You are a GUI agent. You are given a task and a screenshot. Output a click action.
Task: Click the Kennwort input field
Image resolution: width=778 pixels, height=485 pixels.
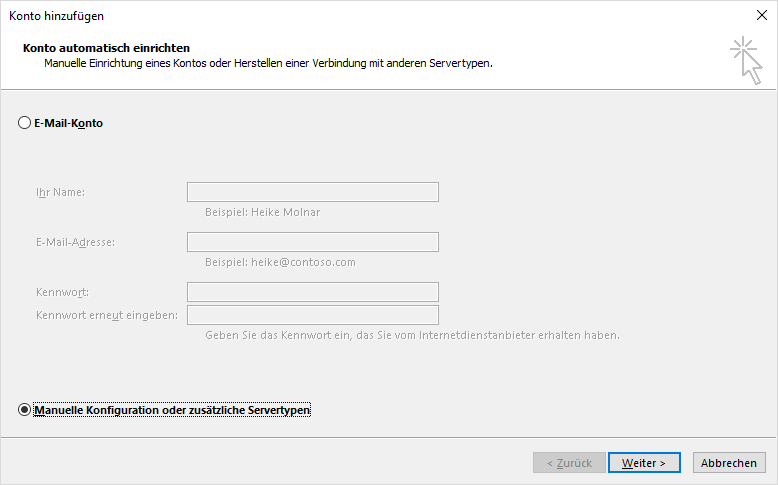point(313,292)
